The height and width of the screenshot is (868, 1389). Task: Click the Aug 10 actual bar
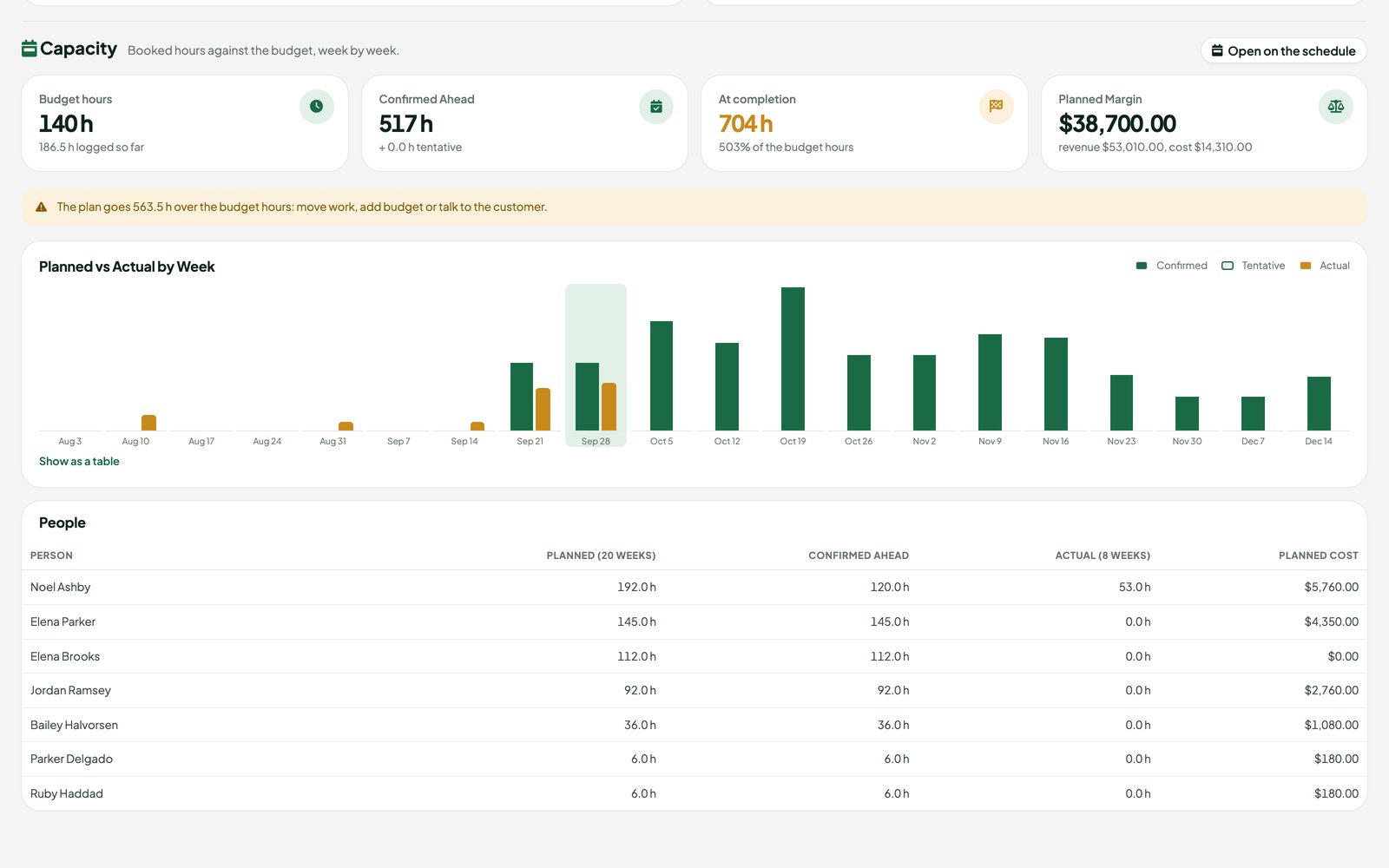click(x=148, y=423)
